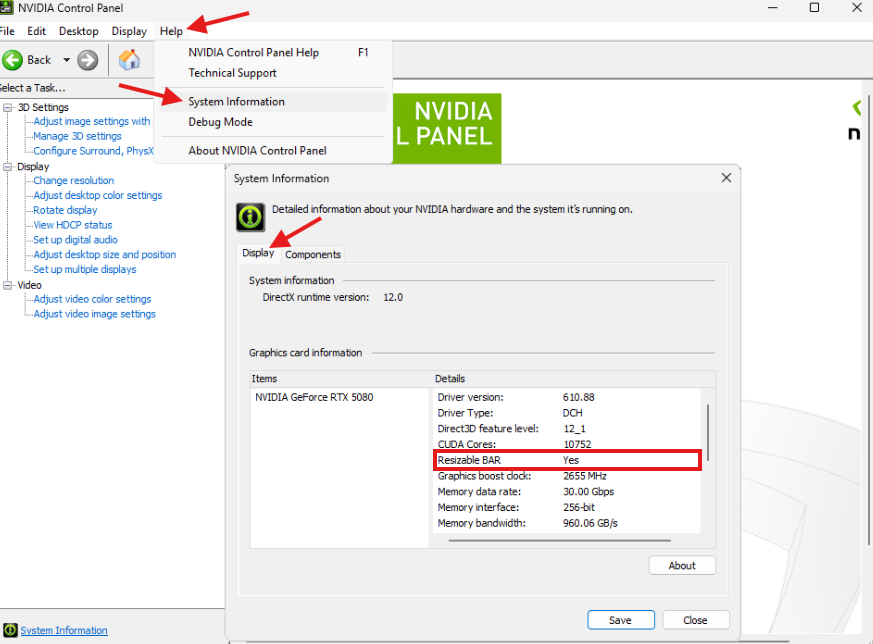The image size is (873, 644).
Task: Select the 3D Settings tree label
Action: click(43, 107)
